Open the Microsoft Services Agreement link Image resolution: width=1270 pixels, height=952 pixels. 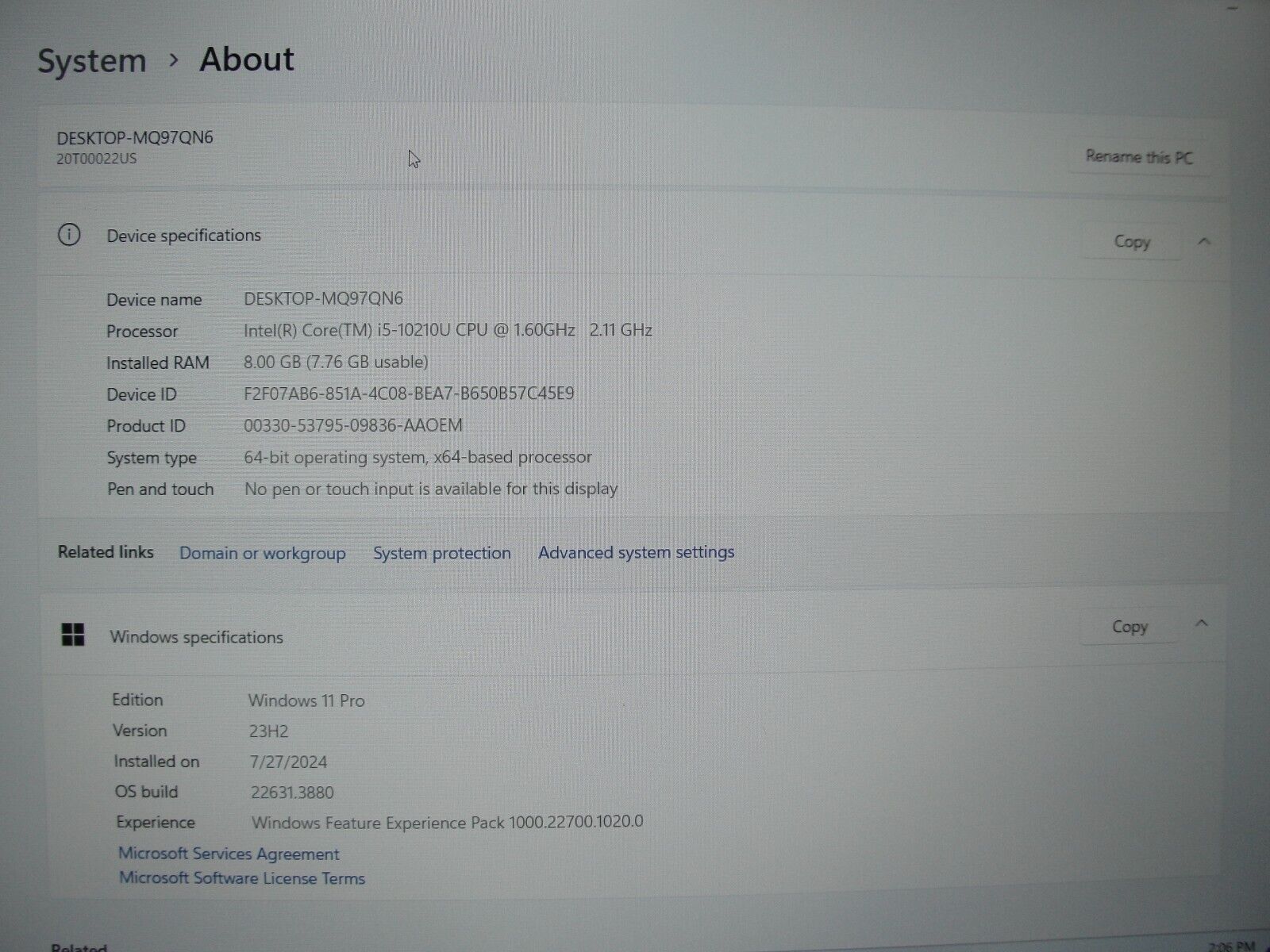[x=229, y=854]
